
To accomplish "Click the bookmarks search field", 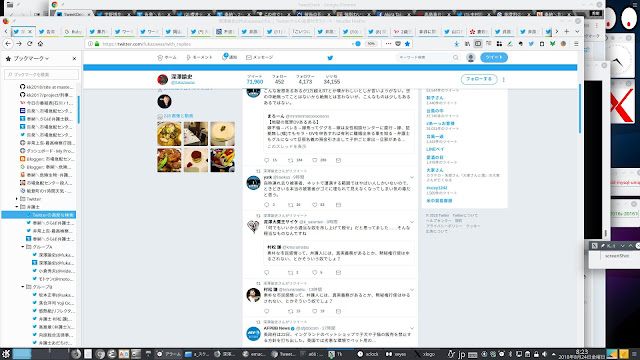I will (41, 74).
